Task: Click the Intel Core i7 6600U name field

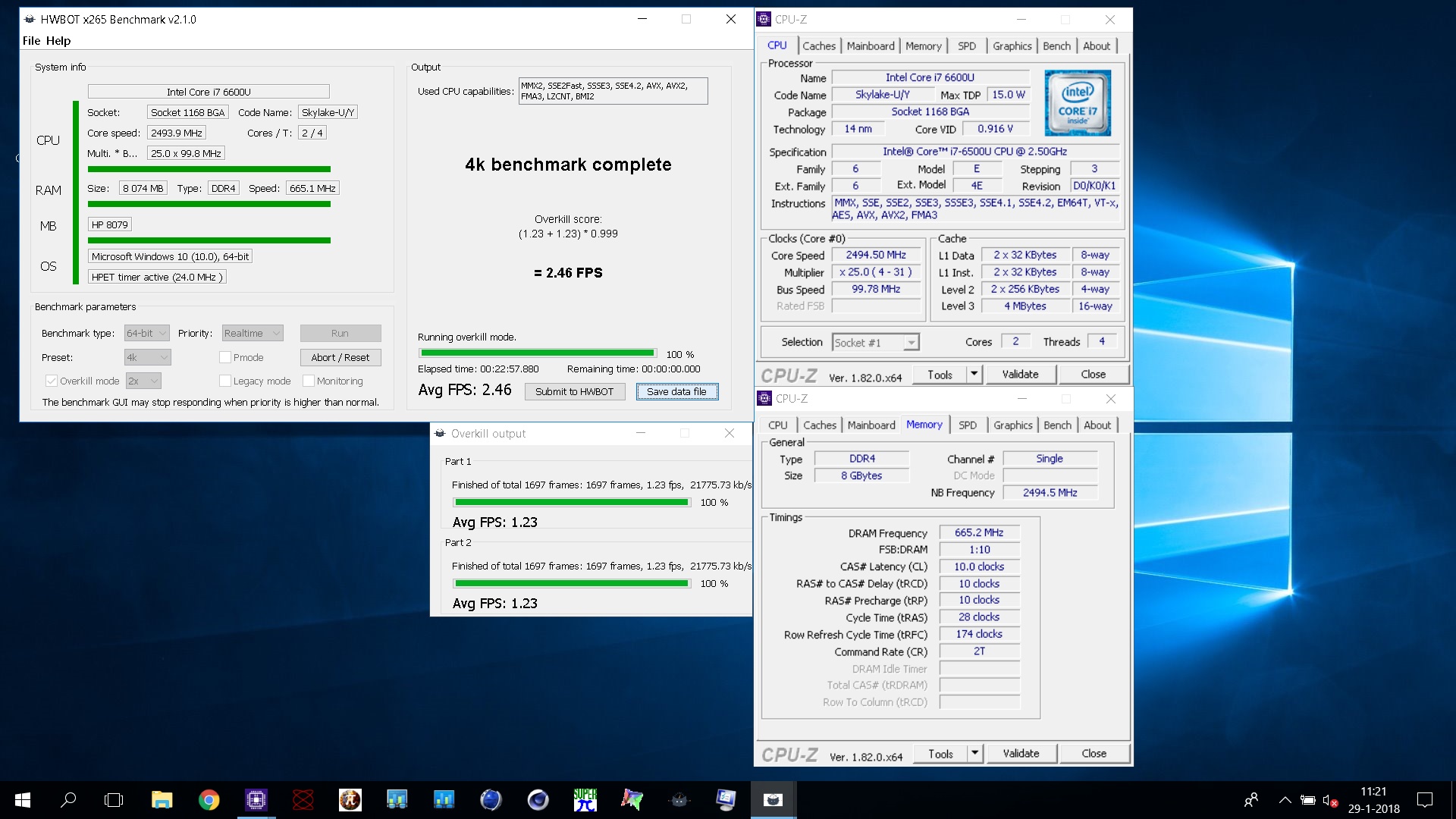Action: click(930, 77)
